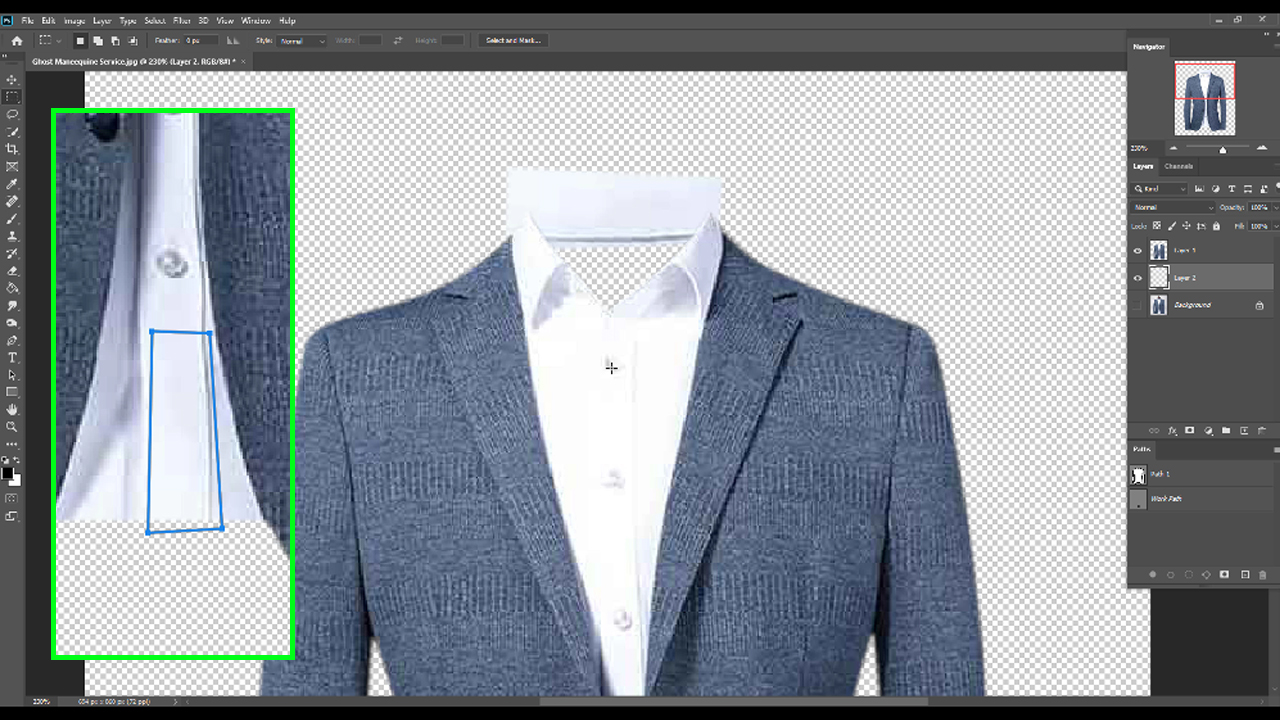Image resolution: width=1280 pixels, height=720 pixels.
Task: Open the Filter menu
Action: [181, 20]
